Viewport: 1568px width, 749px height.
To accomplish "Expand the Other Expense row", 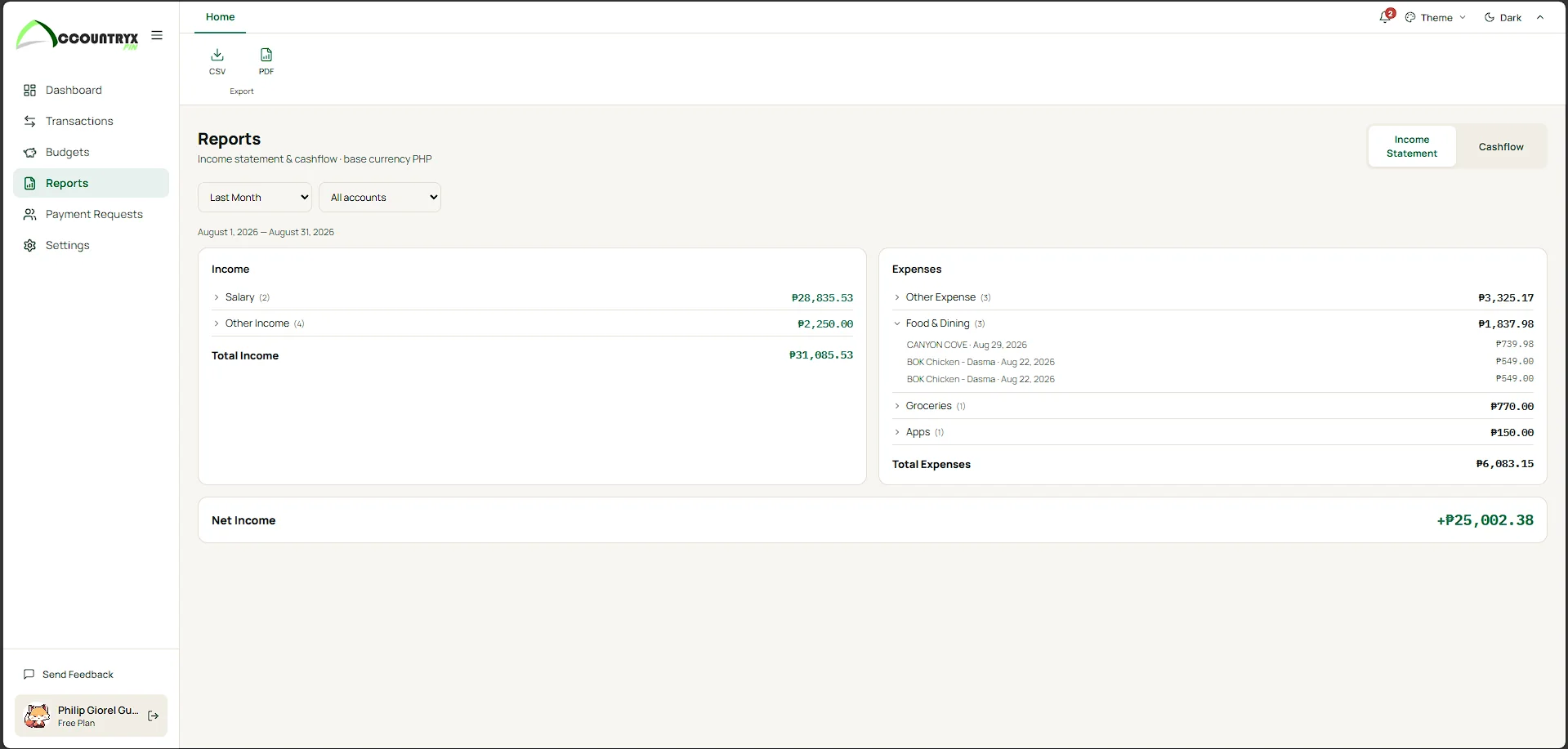I will point(1213,297).
